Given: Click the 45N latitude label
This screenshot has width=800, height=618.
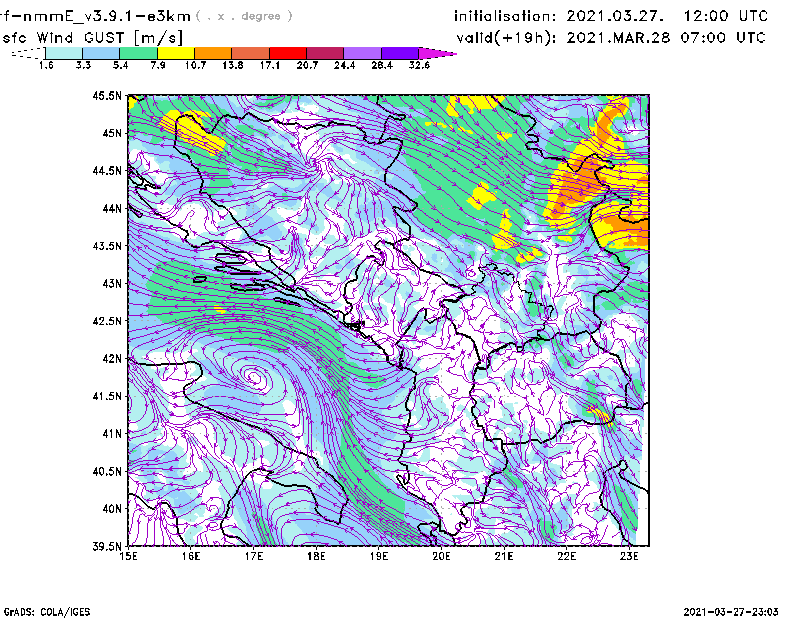Looking at the screenshot, I should coord(112,133).
